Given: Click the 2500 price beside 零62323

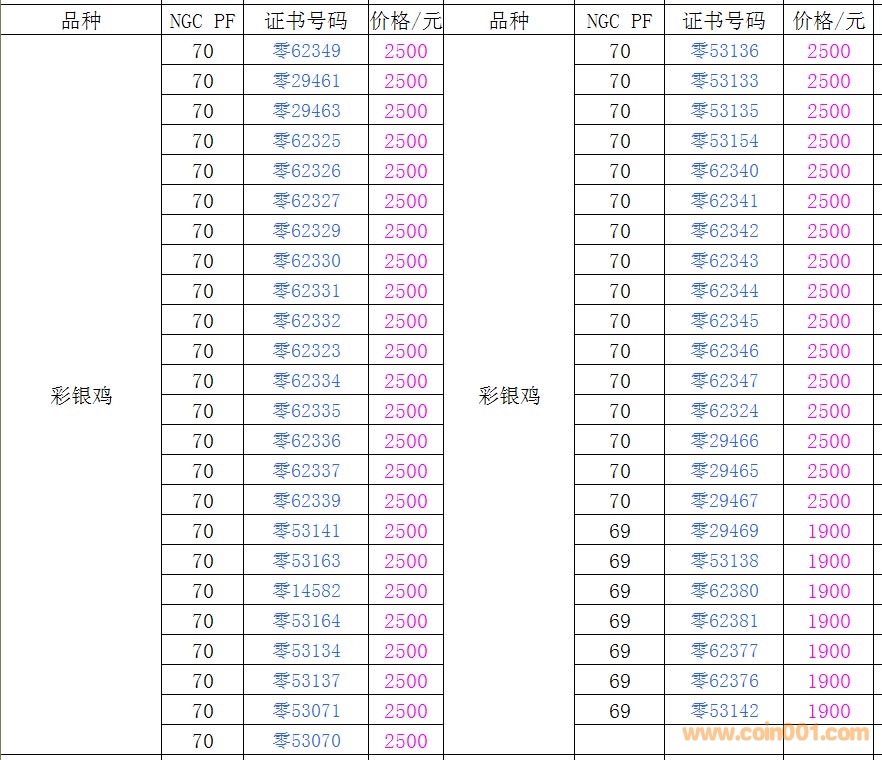Looking at the screenshot, I should pyautogui.click(x=406, y=351).
